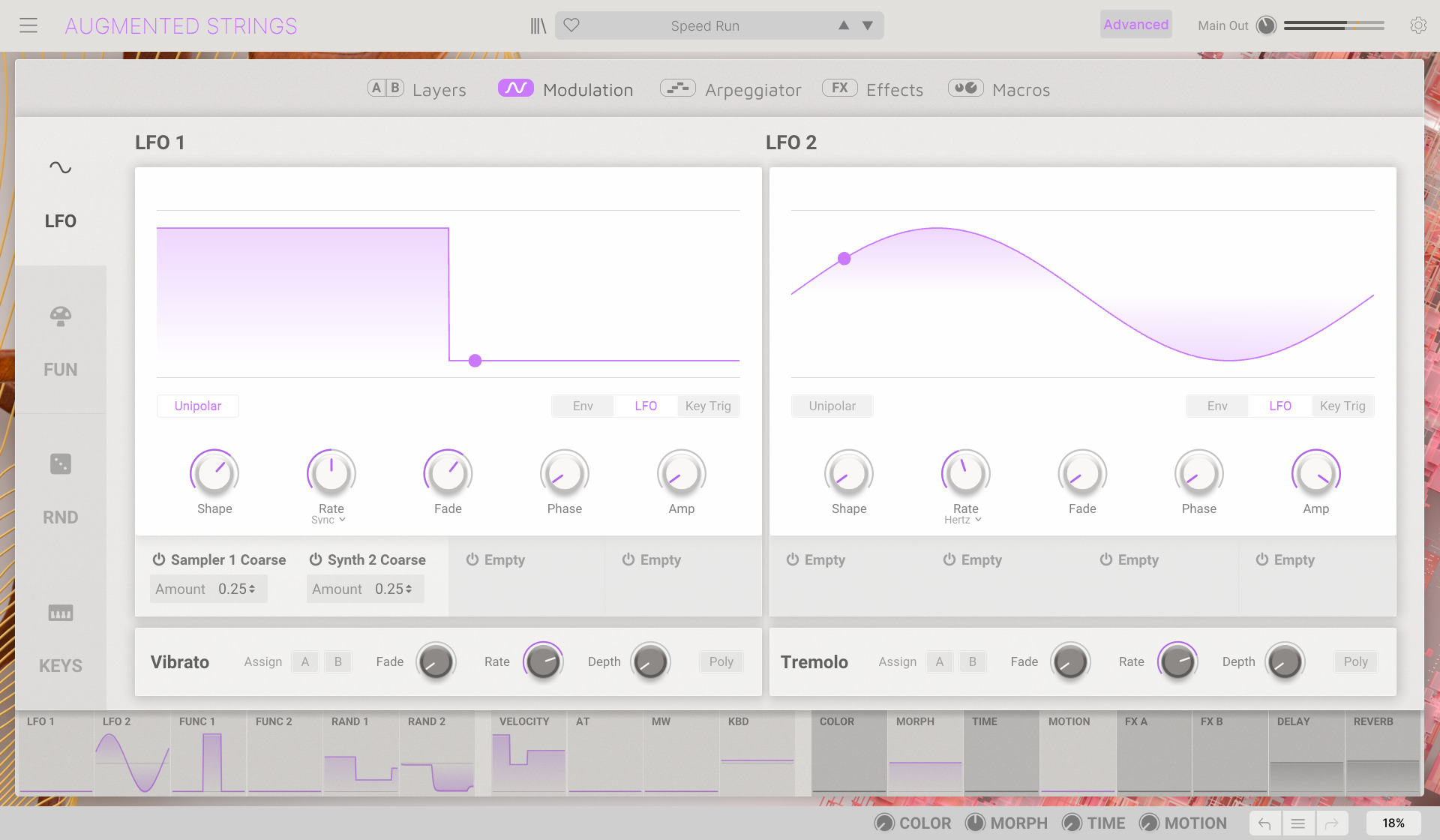The image size is (1440, 840).
Task: Switch to the Layers tab
Action: tap(417, 89)
